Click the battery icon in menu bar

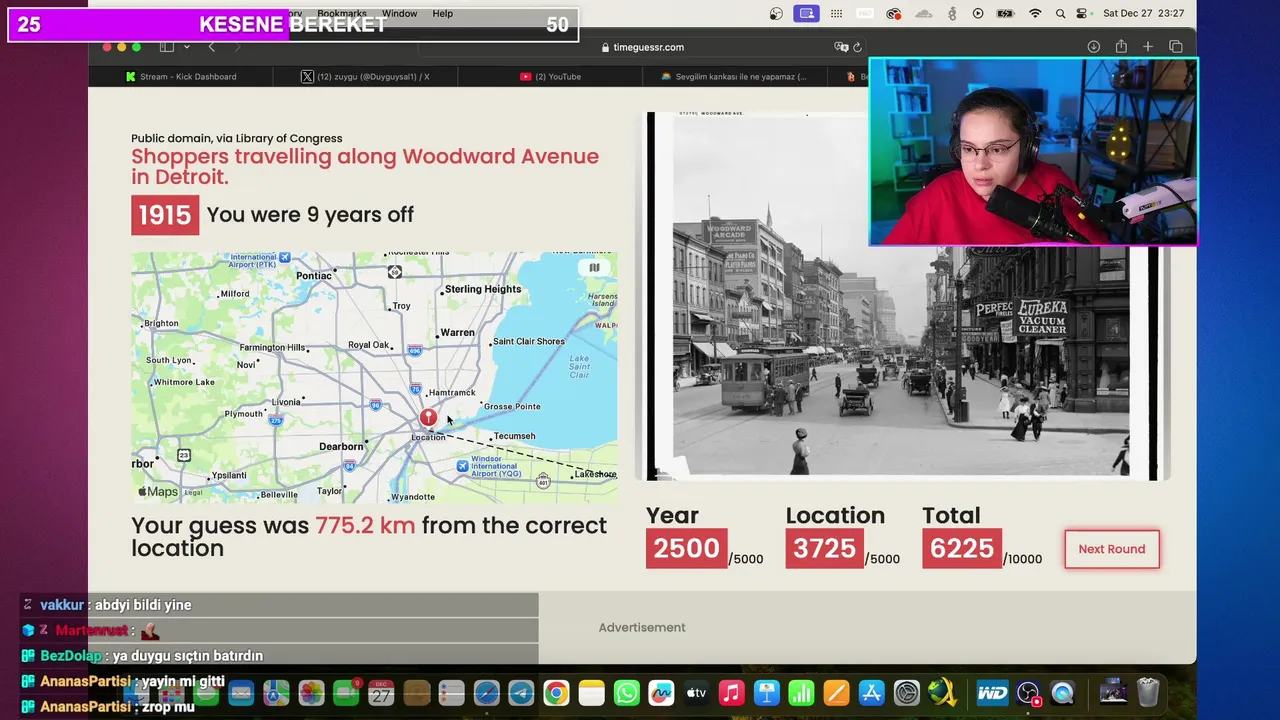[x=1006, y=14]
